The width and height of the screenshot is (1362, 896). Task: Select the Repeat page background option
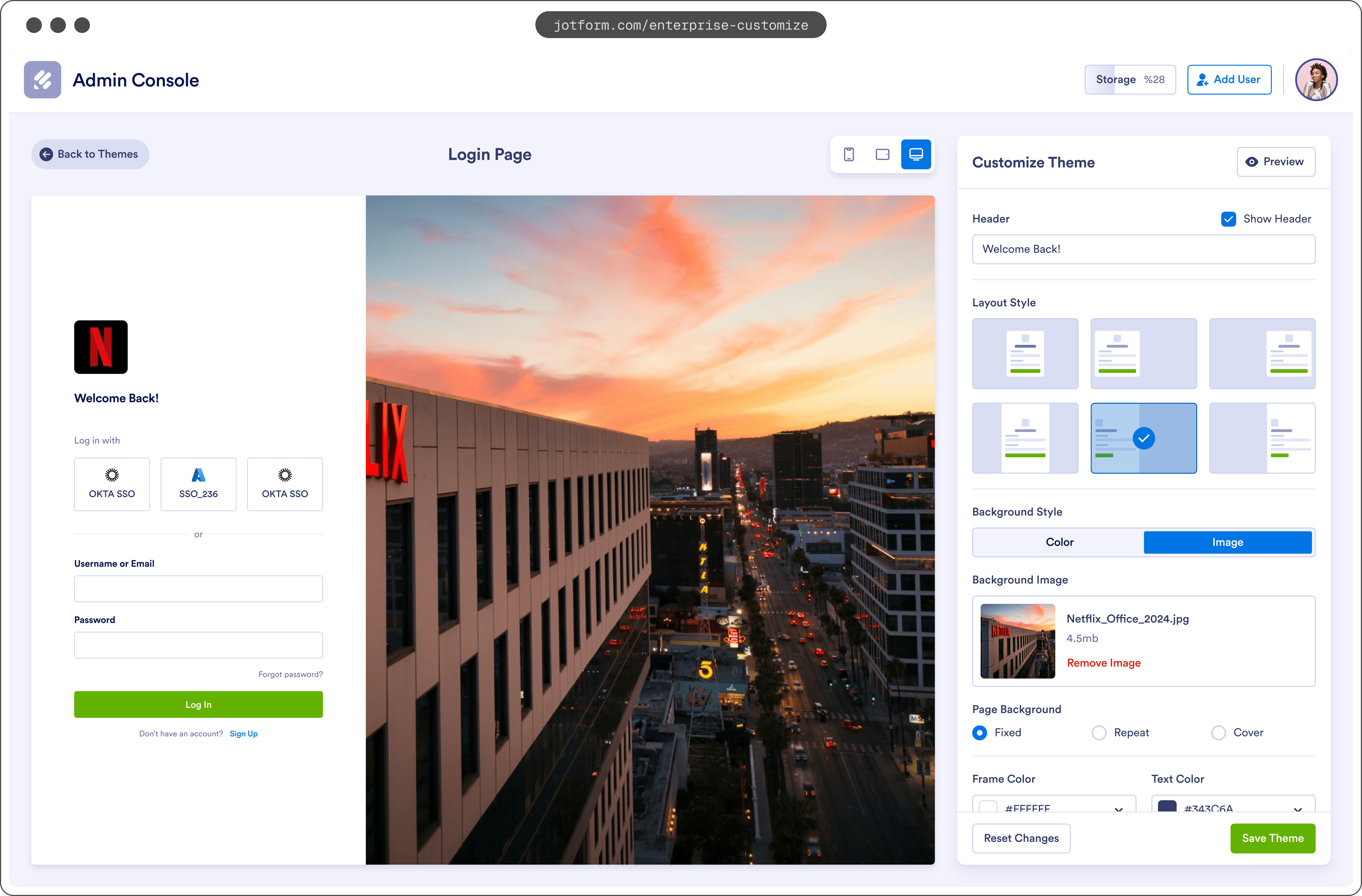point(1099,732)
